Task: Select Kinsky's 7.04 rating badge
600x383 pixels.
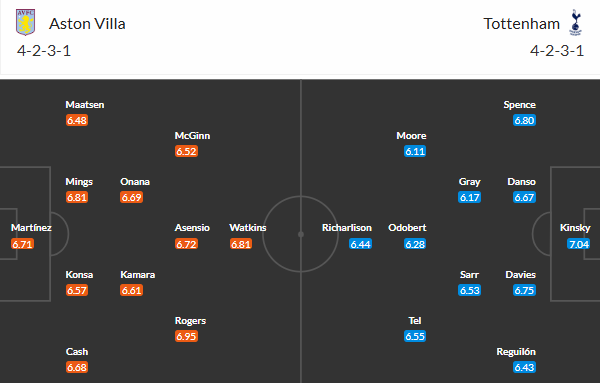Action: point(579,244)
